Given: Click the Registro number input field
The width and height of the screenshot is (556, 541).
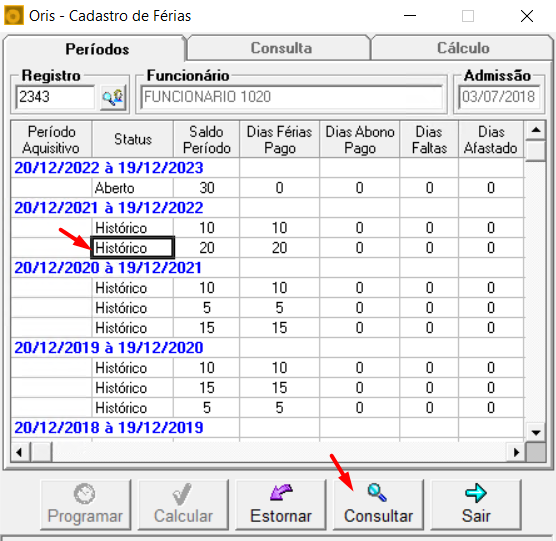Looking at the screenshot, I should click(56, 97).
